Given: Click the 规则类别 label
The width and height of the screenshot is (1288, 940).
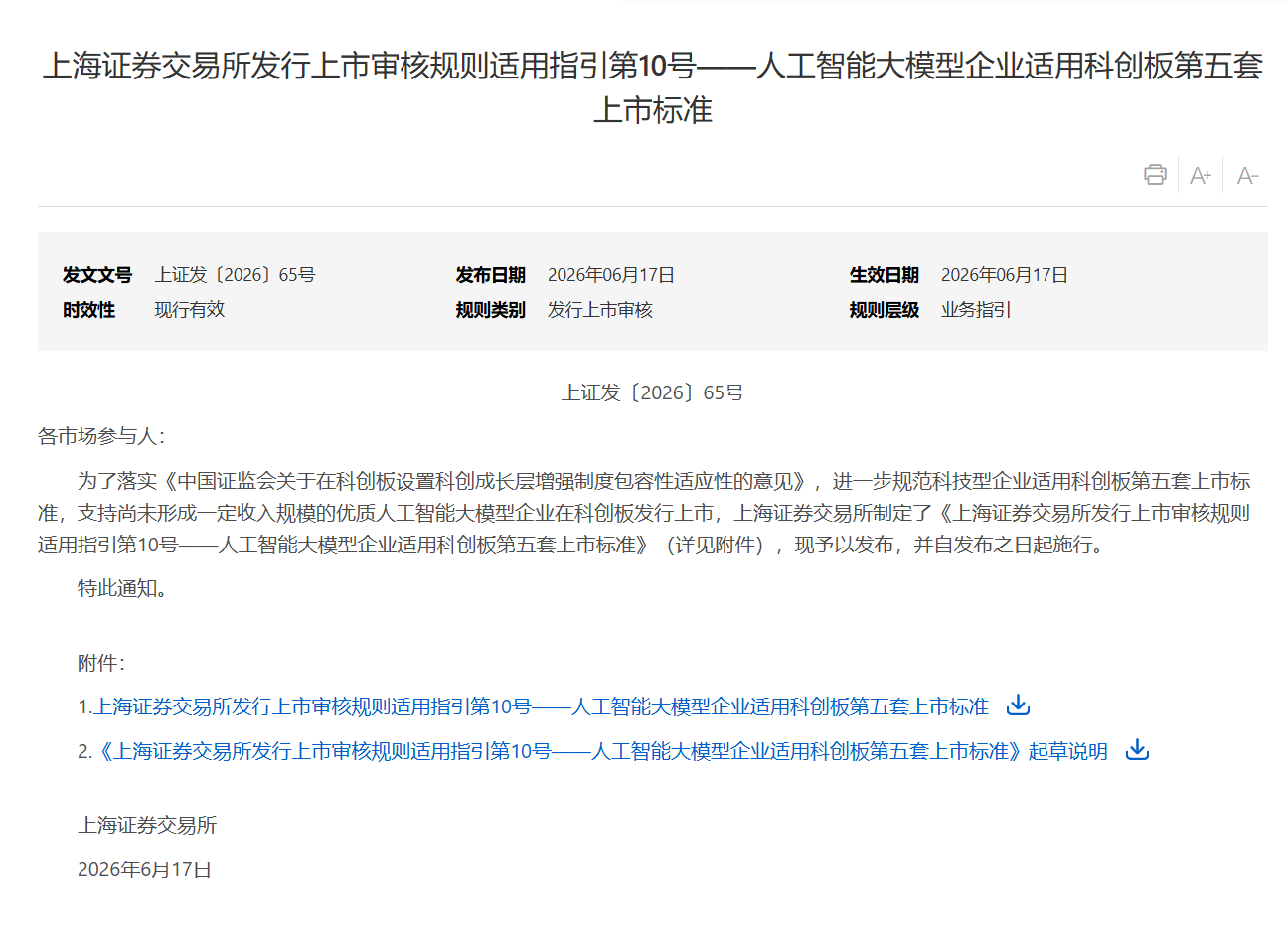Looking at the screenshot, I should coord(491,310).
